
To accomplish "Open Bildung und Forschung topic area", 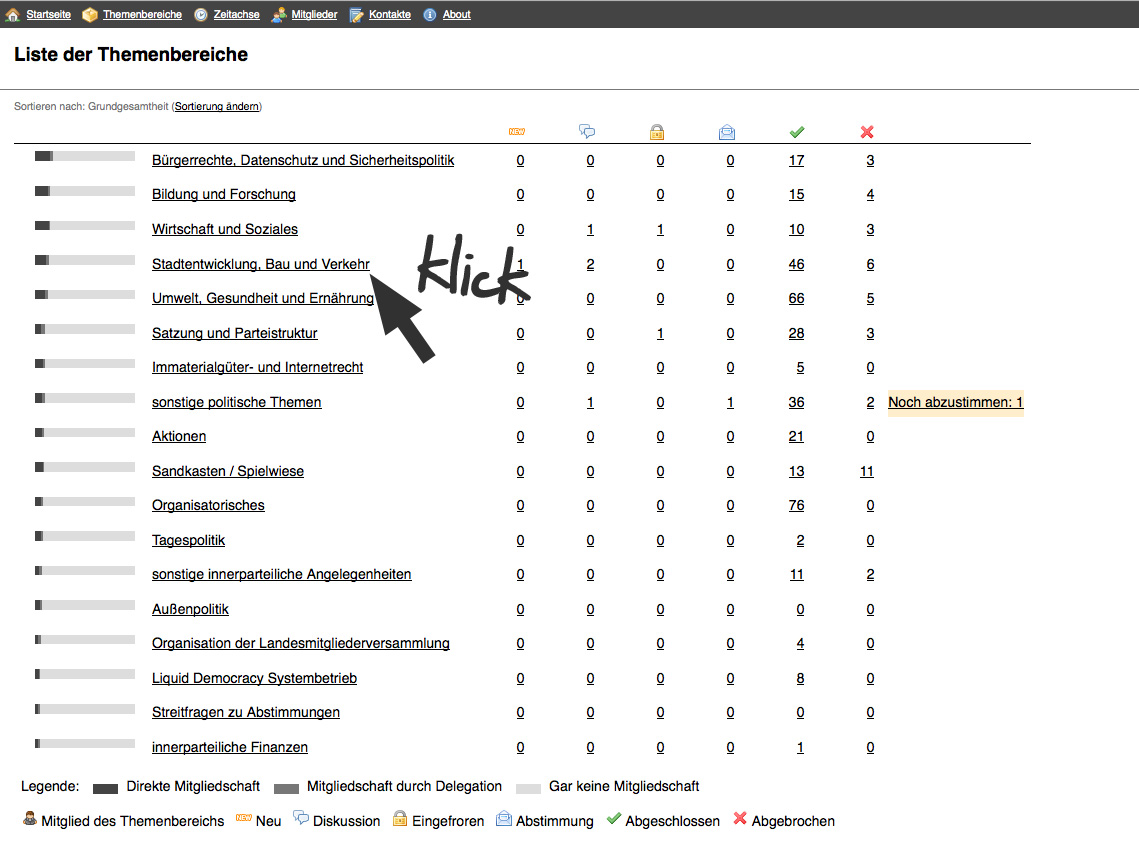I will tap(223, 194).
